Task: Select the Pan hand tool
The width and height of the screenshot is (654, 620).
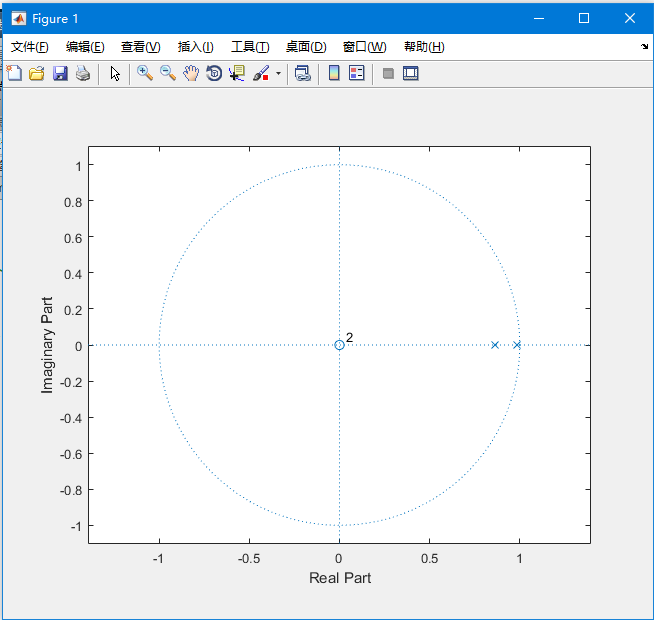Action: (x=191, y=73)
